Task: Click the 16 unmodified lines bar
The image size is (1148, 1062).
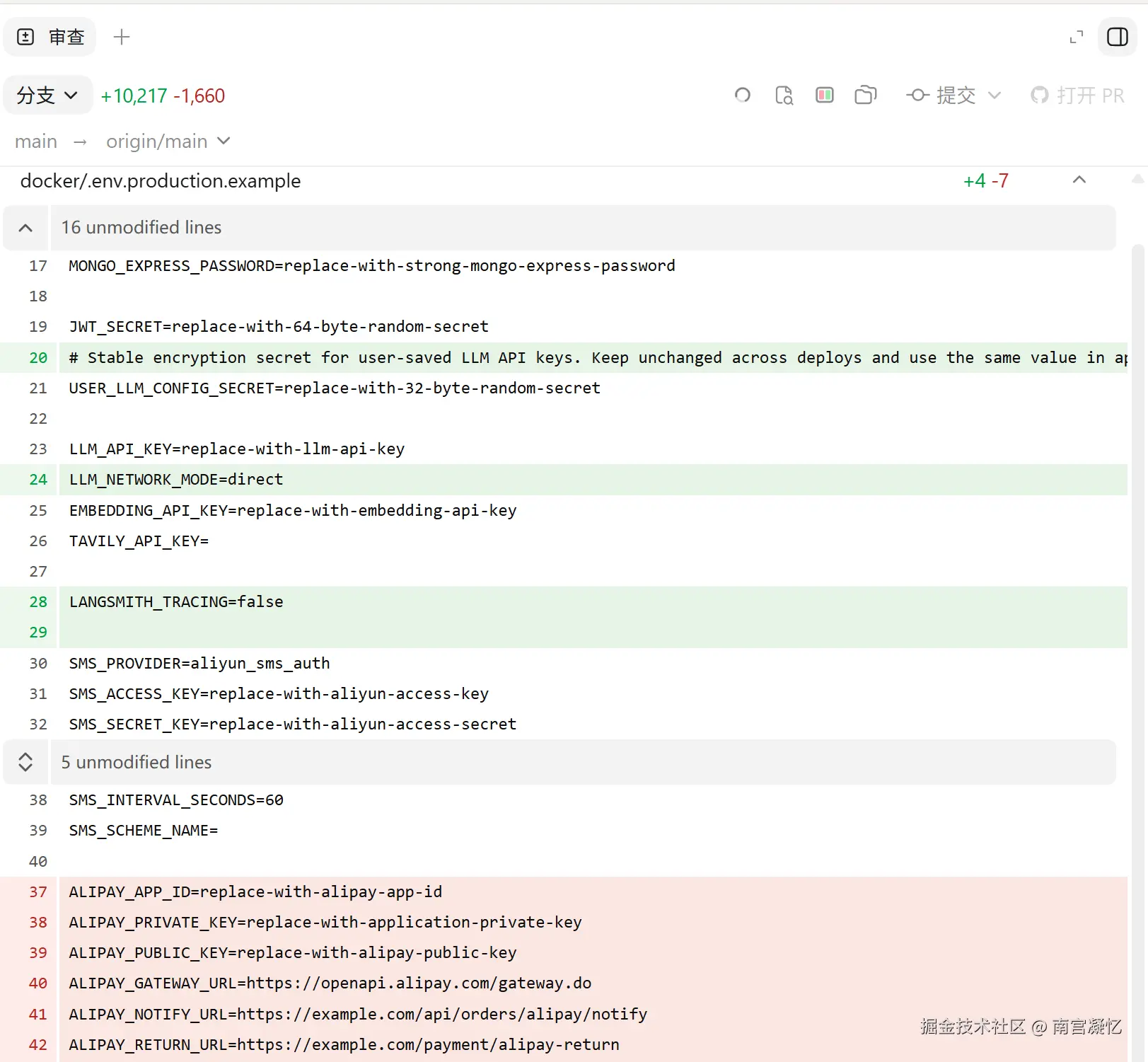Action: 583,228
